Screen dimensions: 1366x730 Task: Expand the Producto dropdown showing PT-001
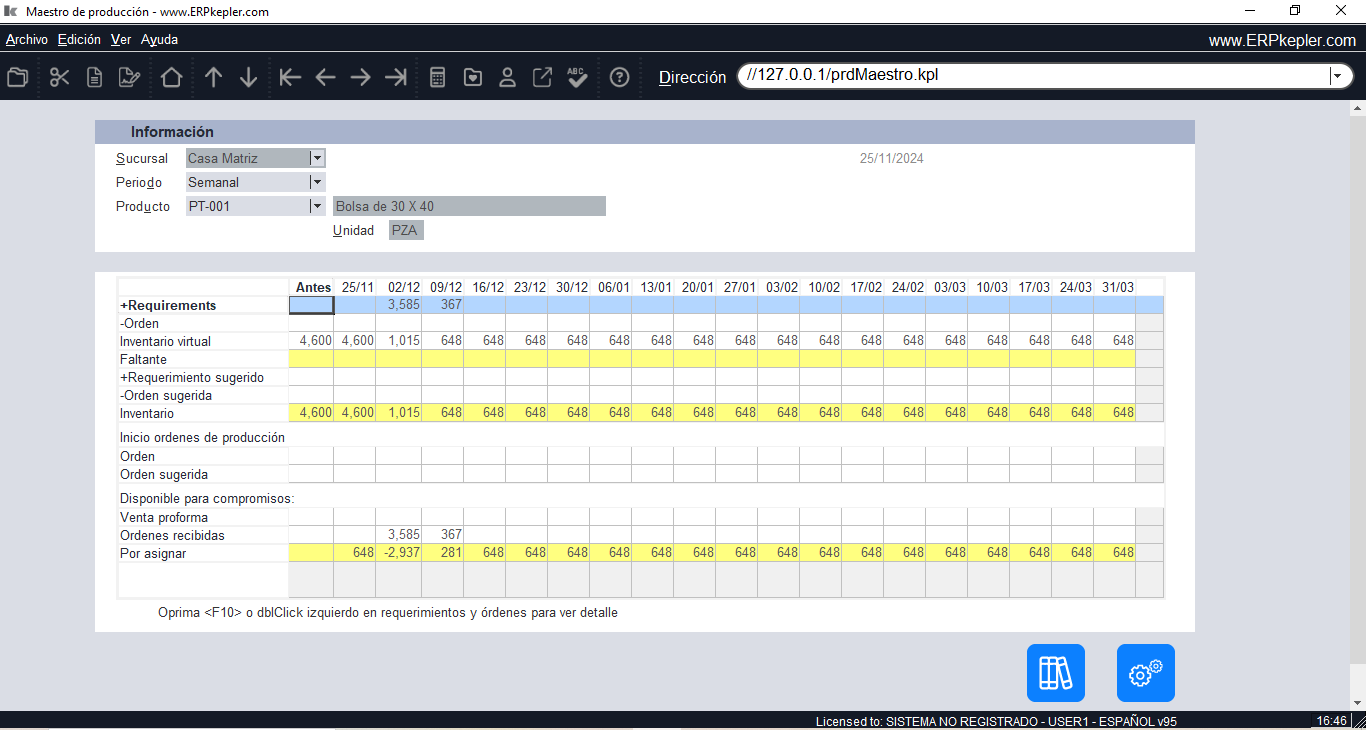318,205
